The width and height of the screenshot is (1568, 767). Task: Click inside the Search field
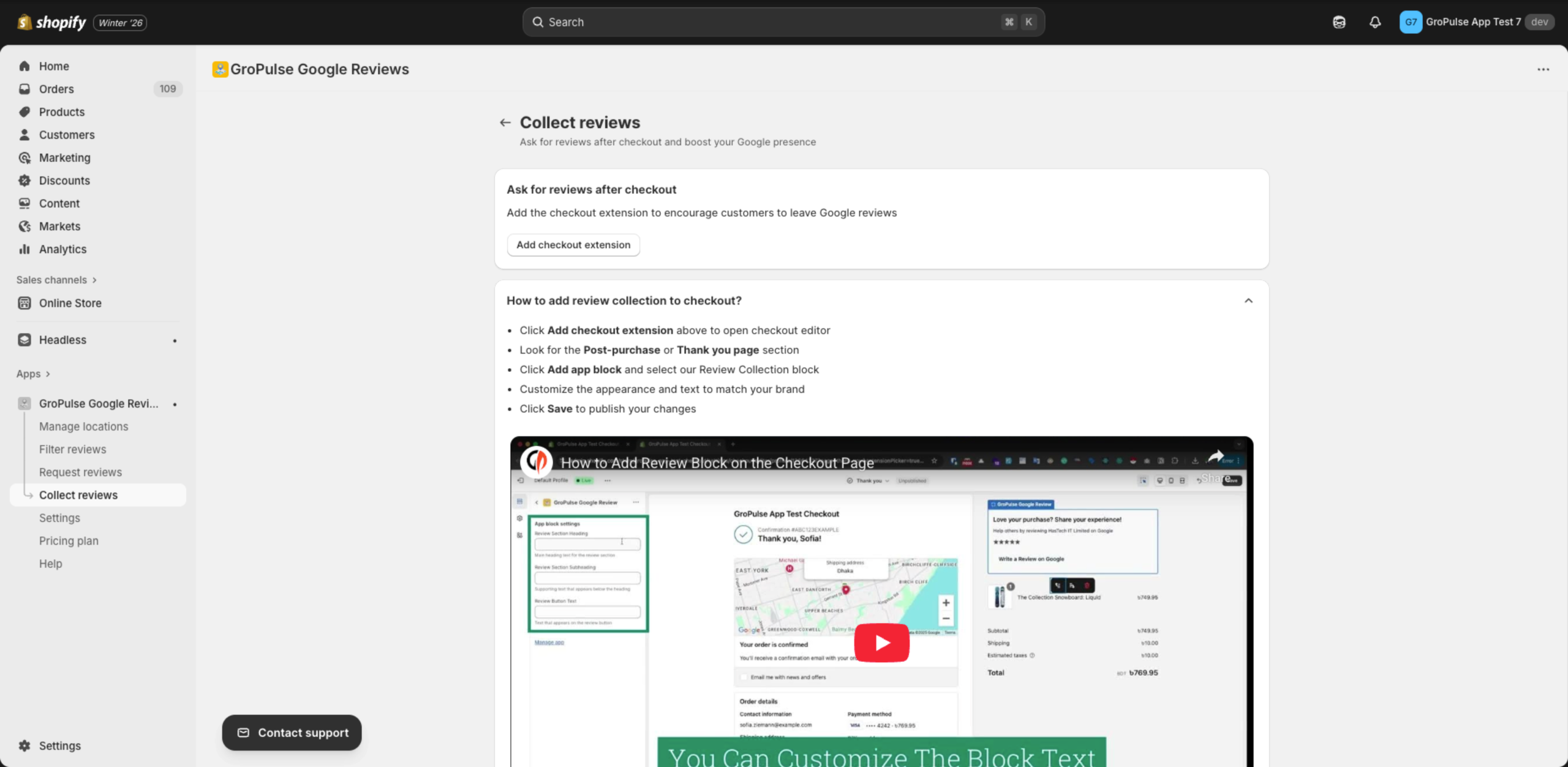point(783,21)
